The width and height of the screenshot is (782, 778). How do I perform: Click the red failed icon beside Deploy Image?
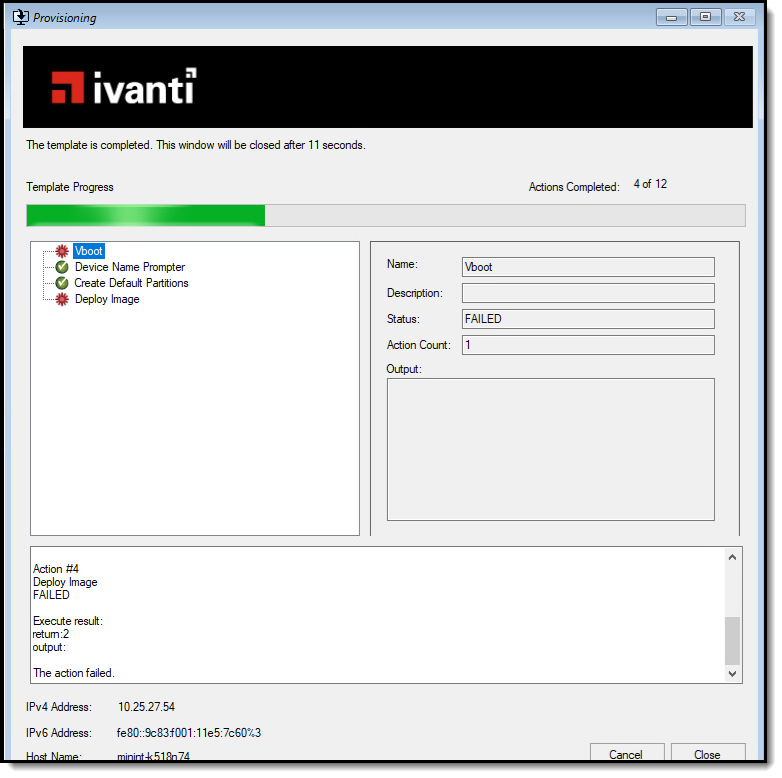coord(62,299)
